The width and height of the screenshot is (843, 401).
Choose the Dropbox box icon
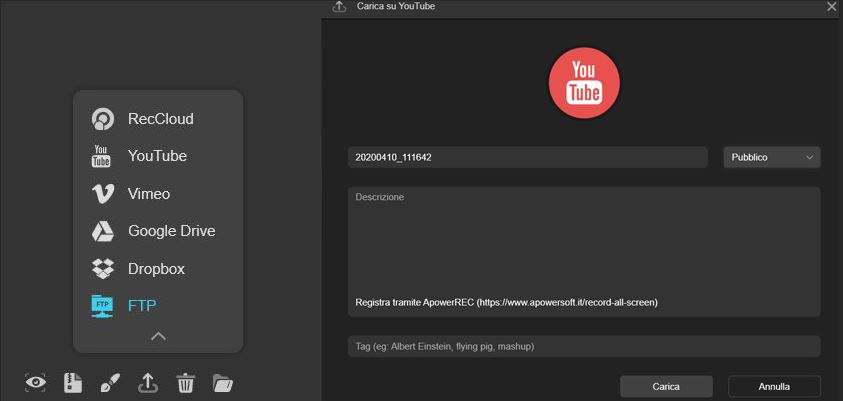[x=103, y=268]
